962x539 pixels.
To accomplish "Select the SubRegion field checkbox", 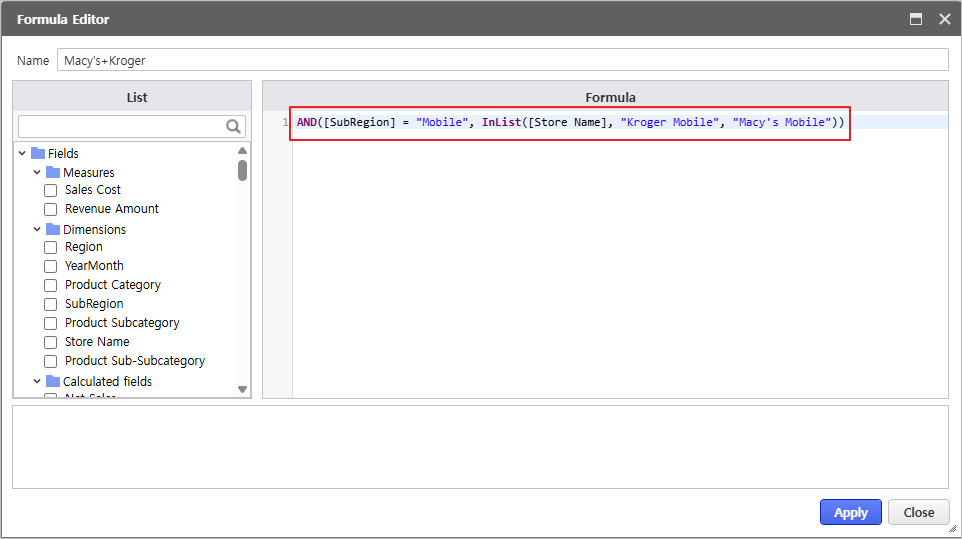I will pyautogui.click(x=51, y=304).
